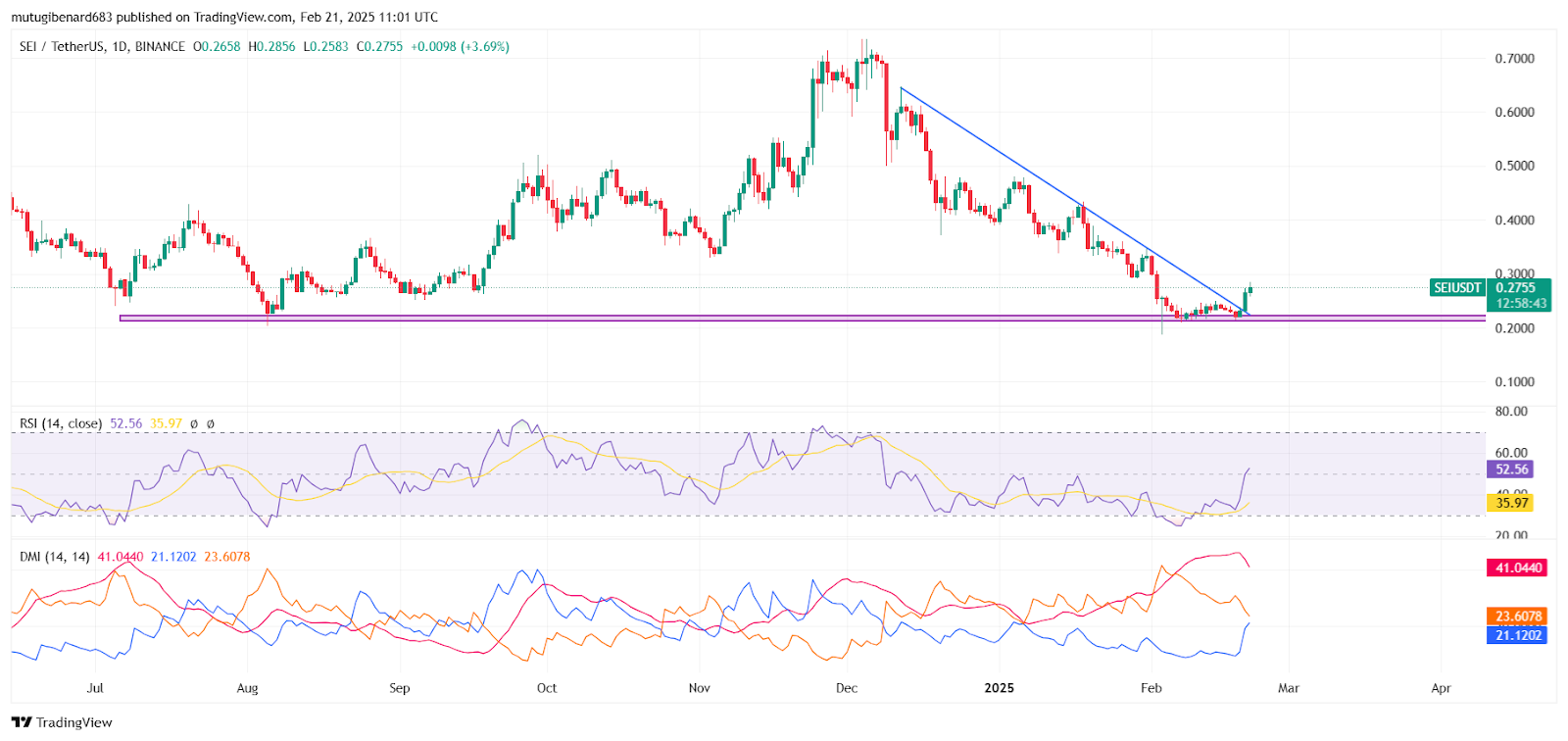Screen dimensions: 1568x741
Task: Click the 2025 label on time axis
Action: click(x=1000, y=687)
